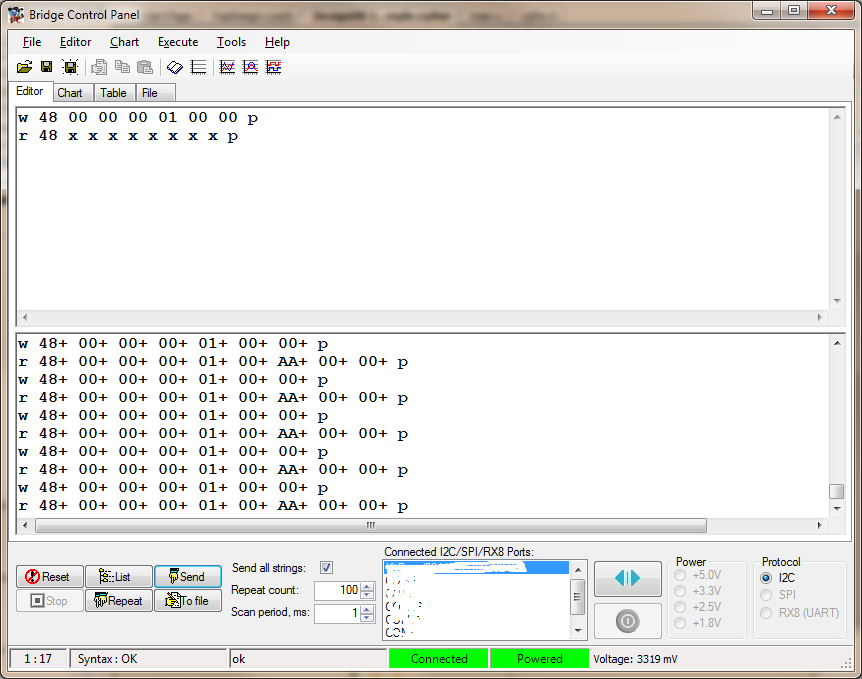
Task: Select the I2C protocol radio button
Action: coord(766,578)
